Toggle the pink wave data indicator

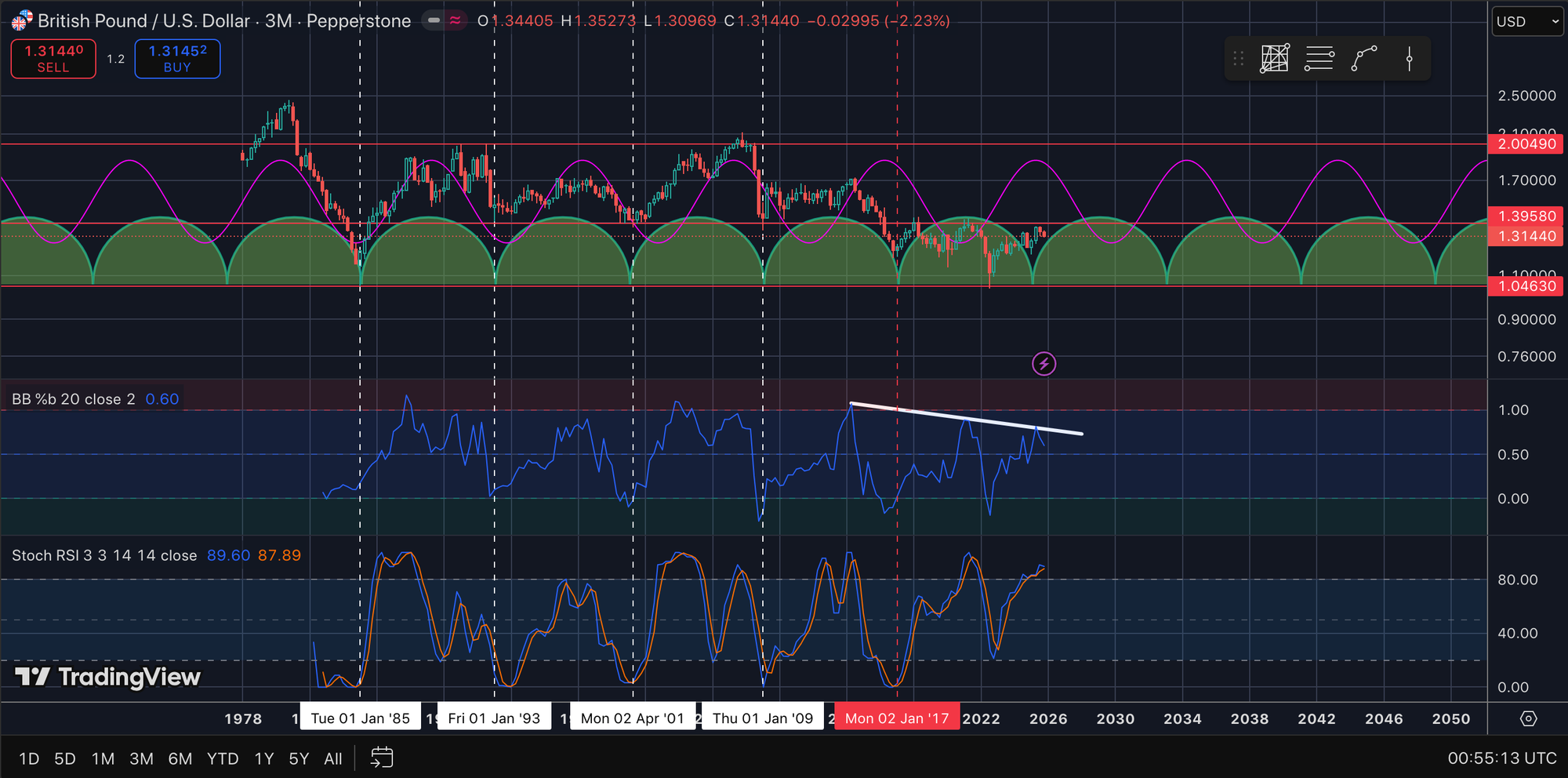pyautogui.click(x=456, y=20)
